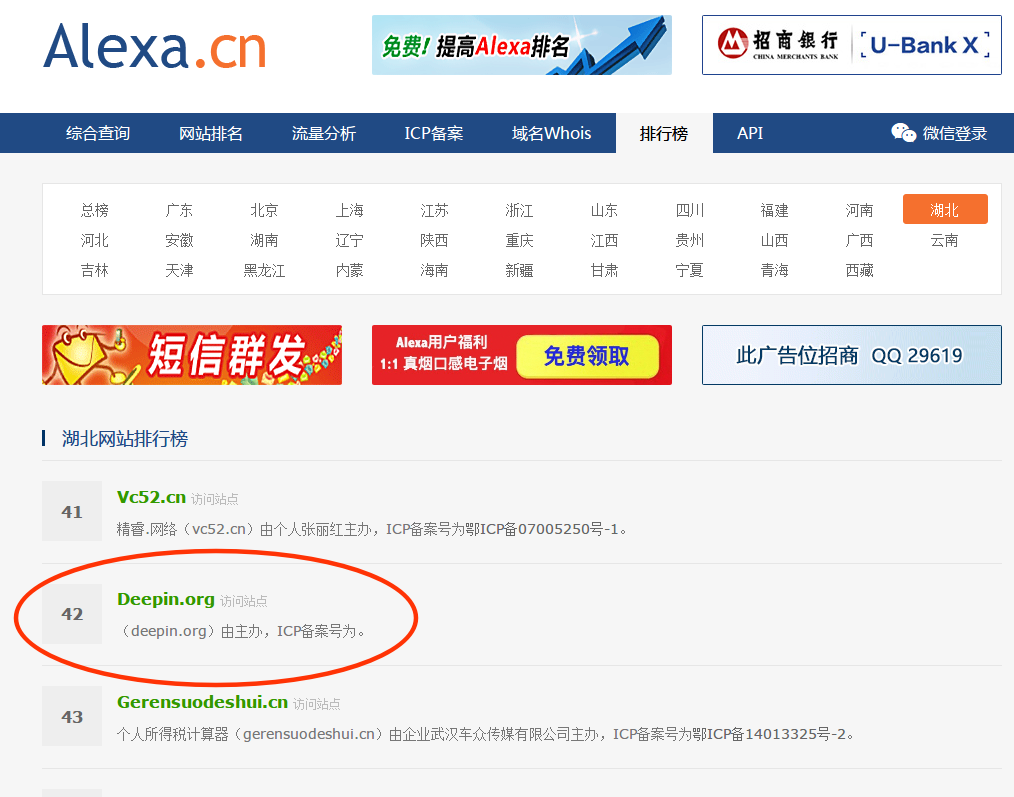Select the 陕西 region

(x=435, y=240)
